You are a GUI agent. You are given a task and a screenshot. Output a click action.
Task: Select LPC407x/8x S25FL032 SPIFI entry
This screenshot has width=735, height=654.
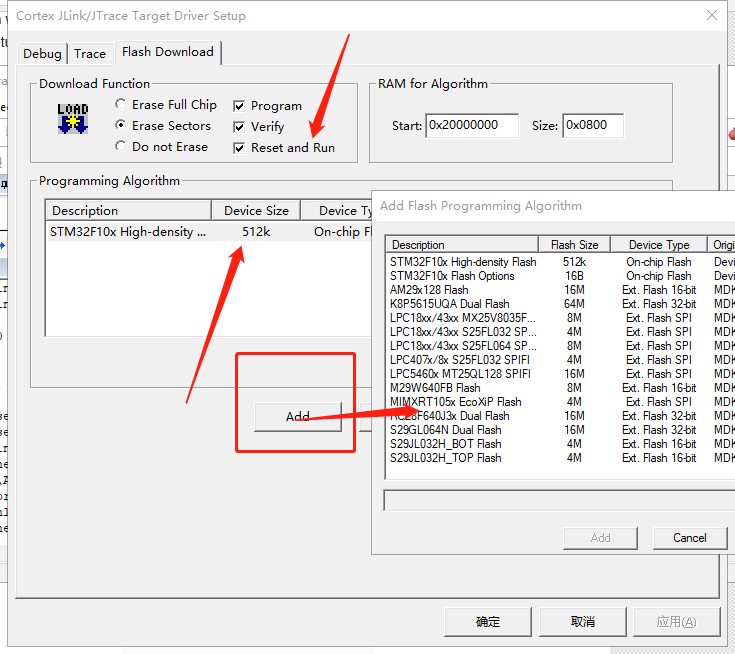pyautogui.click(x=560, y=360)
